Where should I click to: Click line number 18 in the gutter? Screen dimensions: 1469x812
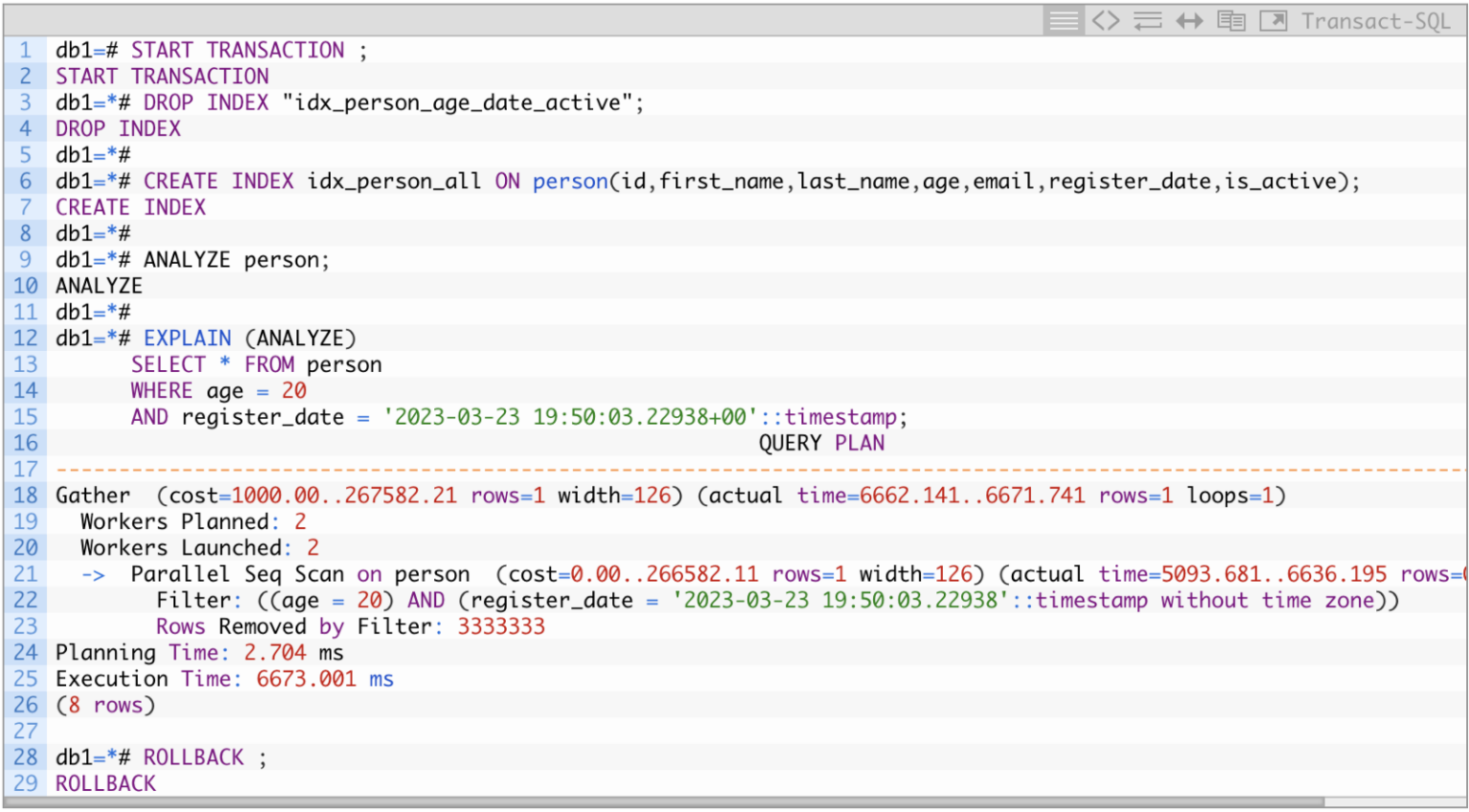[x=25, y=495]
